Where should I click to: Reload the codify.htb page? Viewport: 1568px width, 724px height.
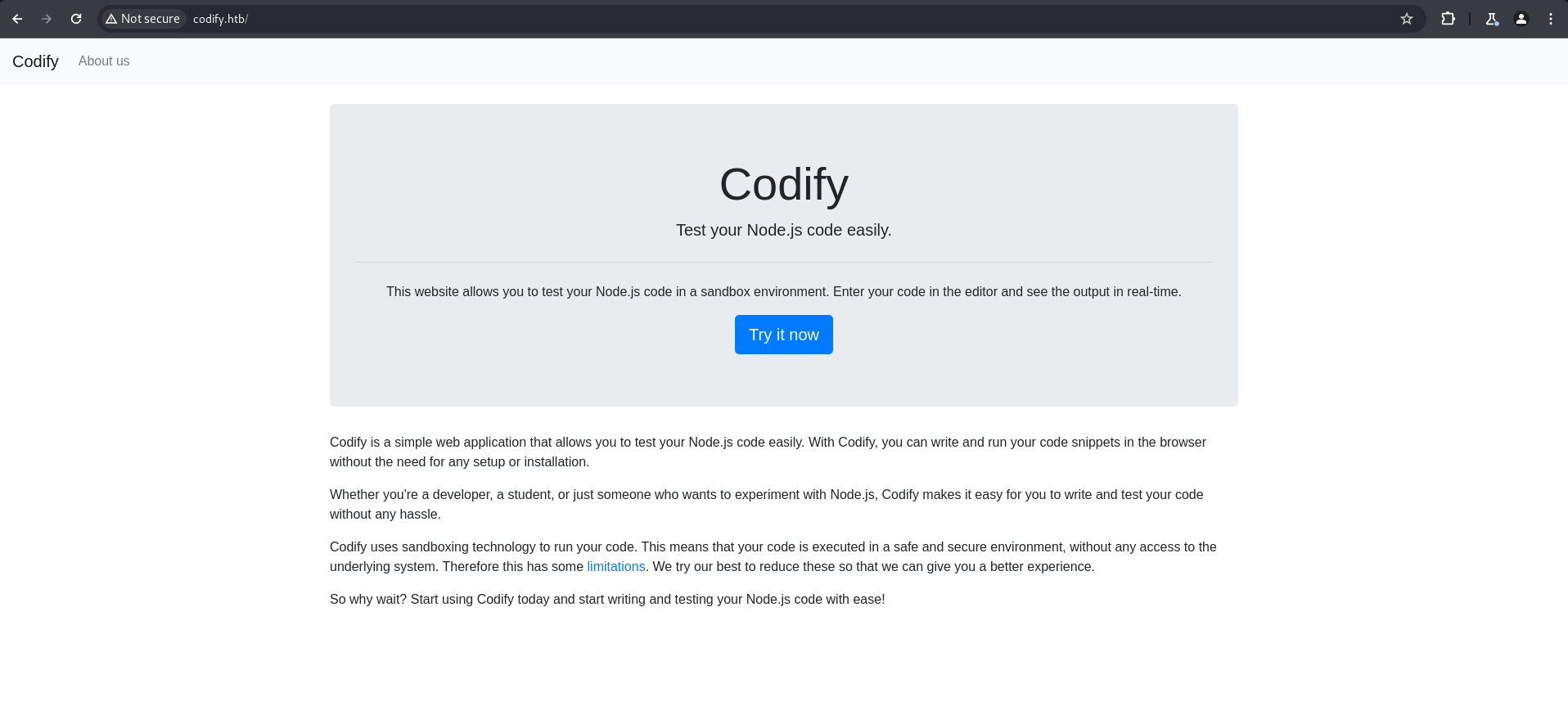pos(76,19)
